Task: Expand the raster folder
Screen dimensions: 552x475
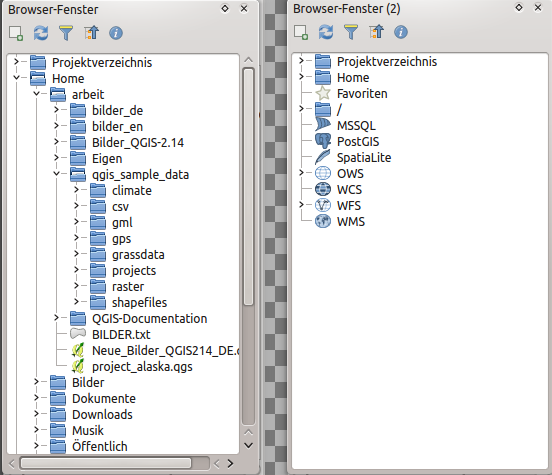Action: tap(76, 286)
